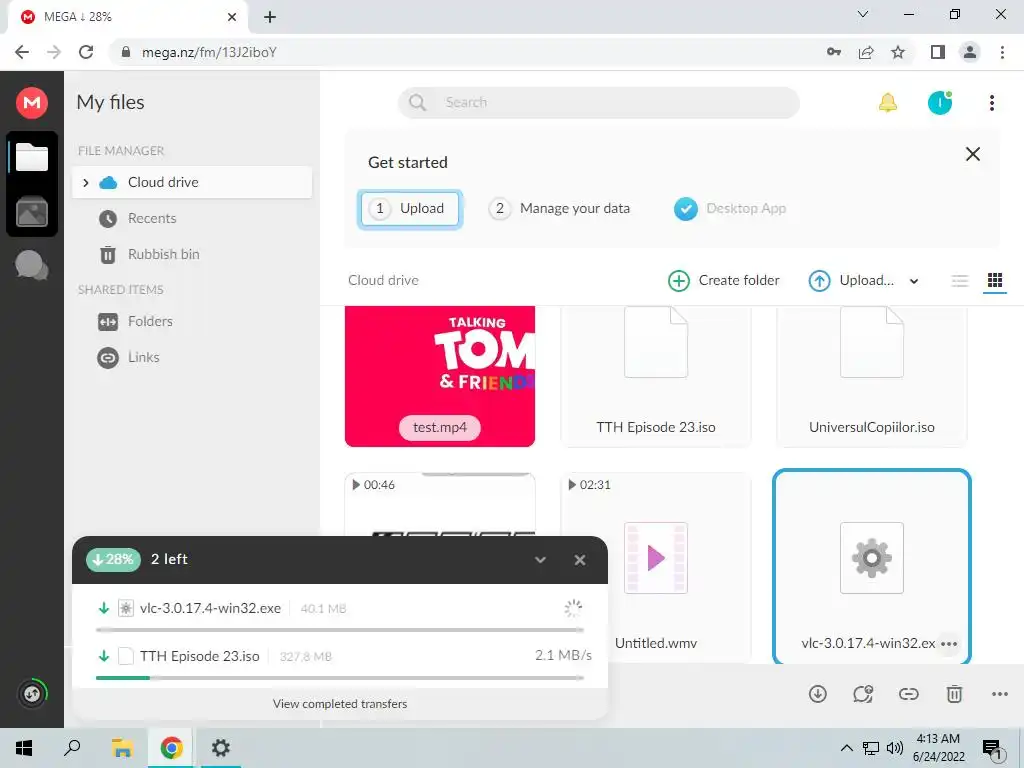
Task: Open the file manager folder icon in sidebar
Action: [31, 157]
